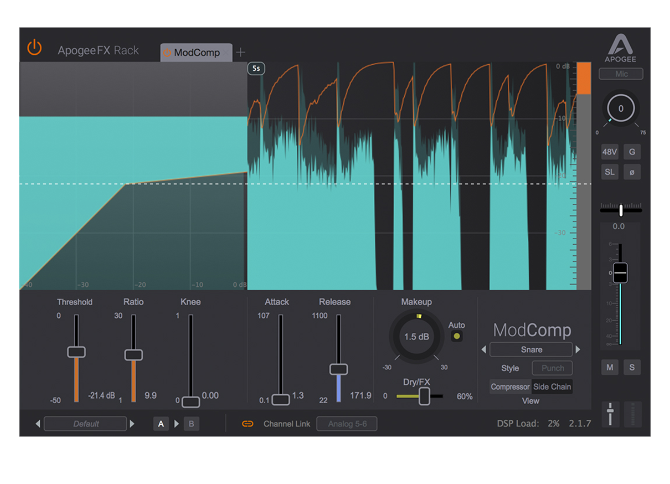The image size is (670, 484).
Task: Click the threshold value -21.4 dB
Action: [101, 396]
